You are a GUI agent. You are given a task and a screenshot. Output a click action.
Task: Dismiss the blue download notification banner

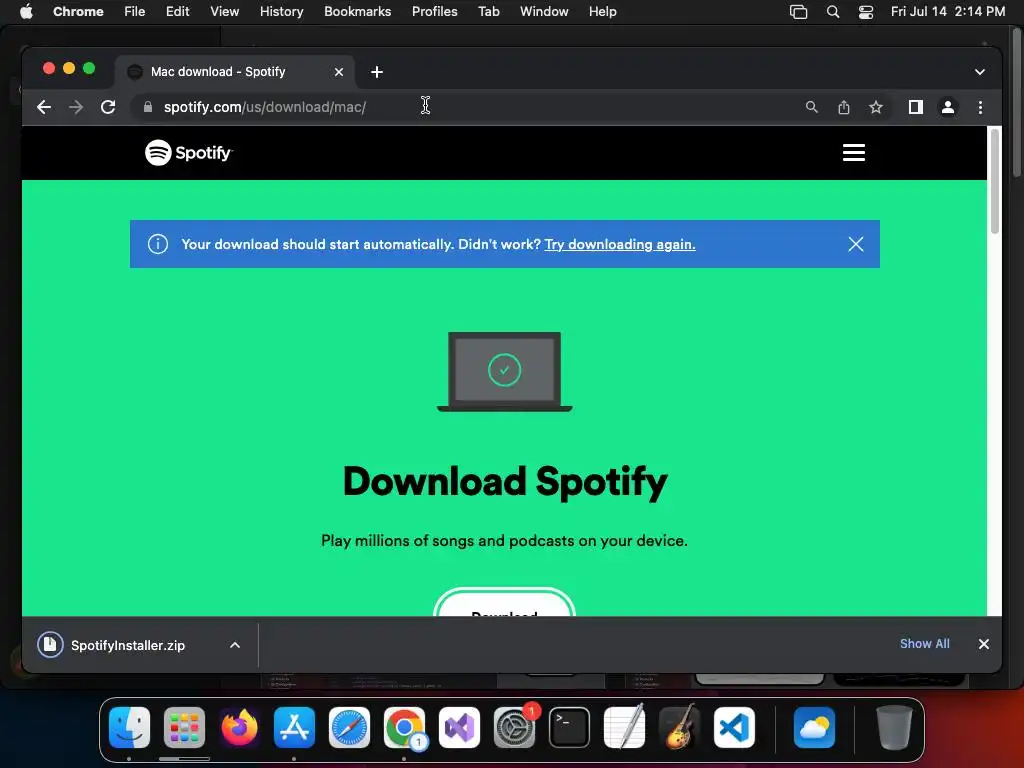[x=856, y=244]
